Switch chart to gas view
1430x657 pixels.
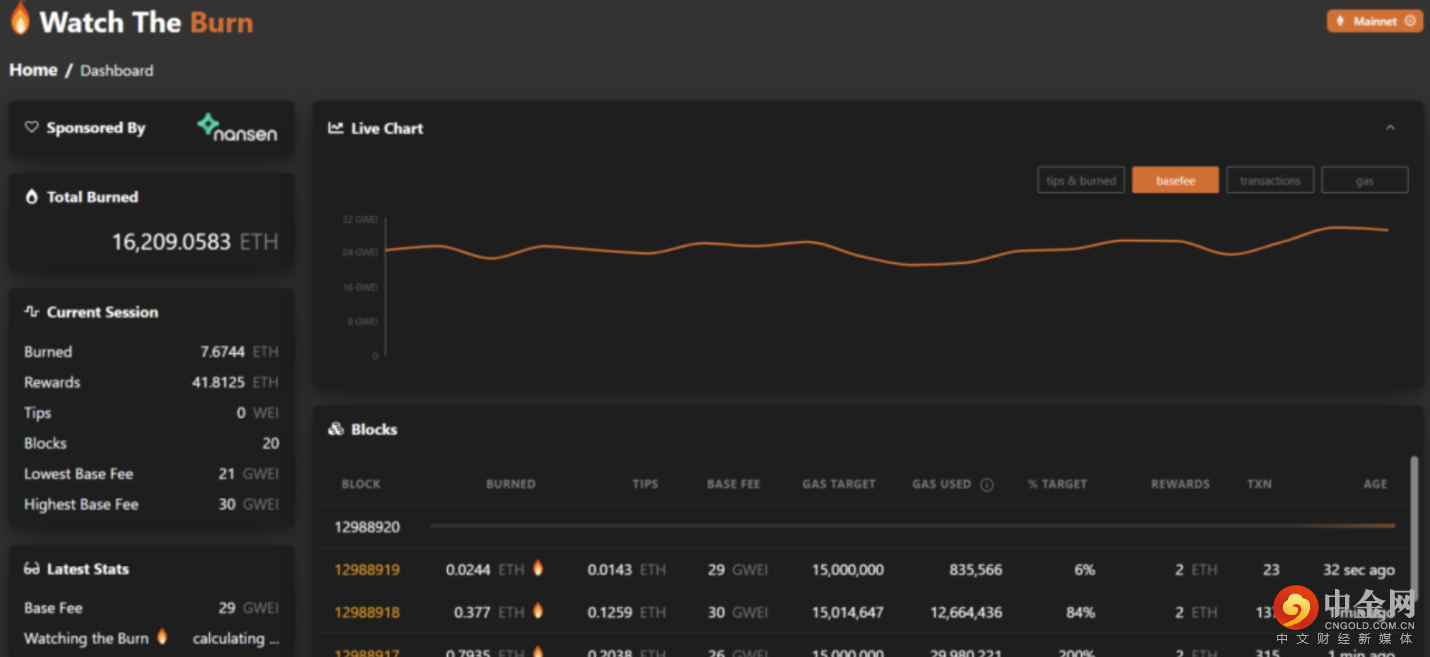pyautogui.click(x=1365, y=180)
